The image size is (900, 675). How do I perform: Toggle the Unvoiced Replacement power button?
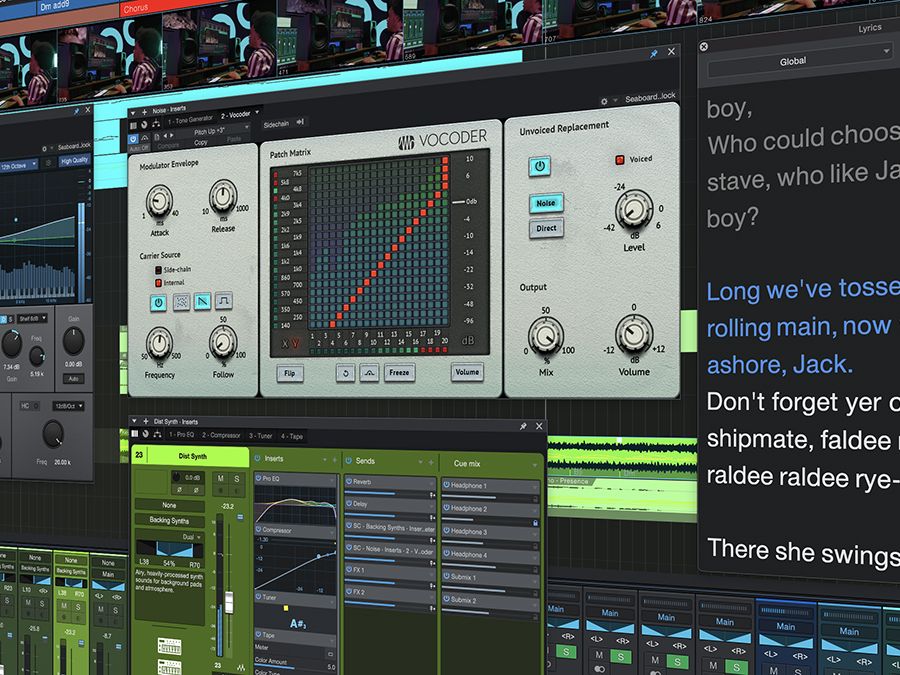point(540,166)
